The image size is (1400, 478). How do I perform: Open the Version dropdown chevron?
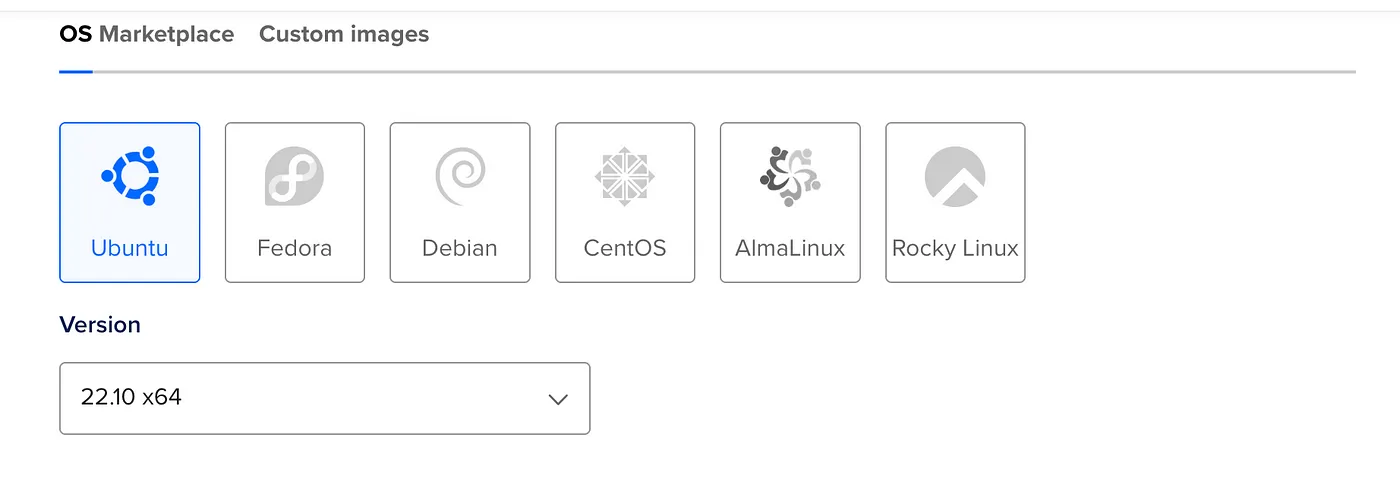click(x=558, y=399)
